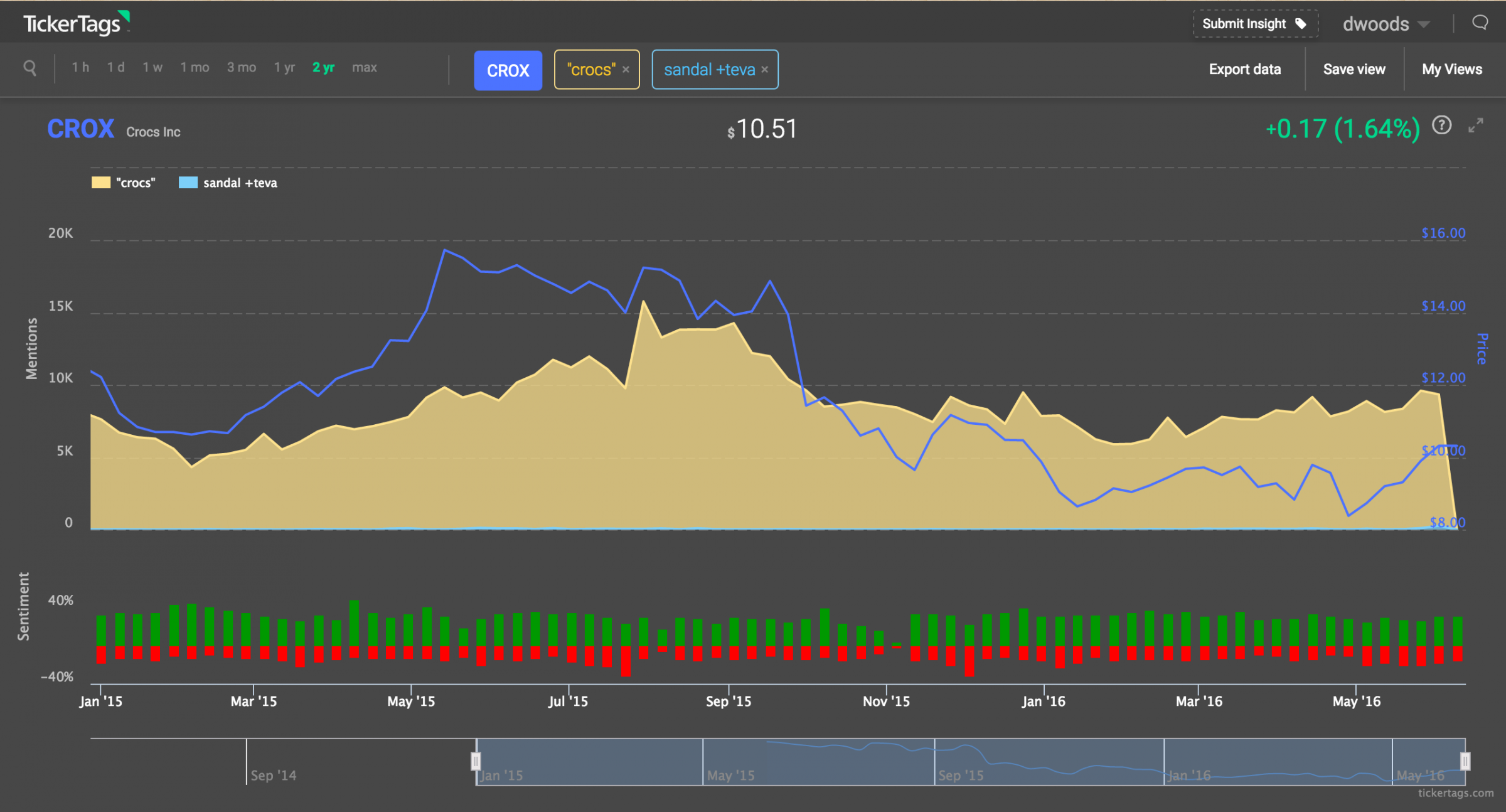The image size is (1506, 812).
Task: Click the May '15 axis label
Action: click(411, 702)
